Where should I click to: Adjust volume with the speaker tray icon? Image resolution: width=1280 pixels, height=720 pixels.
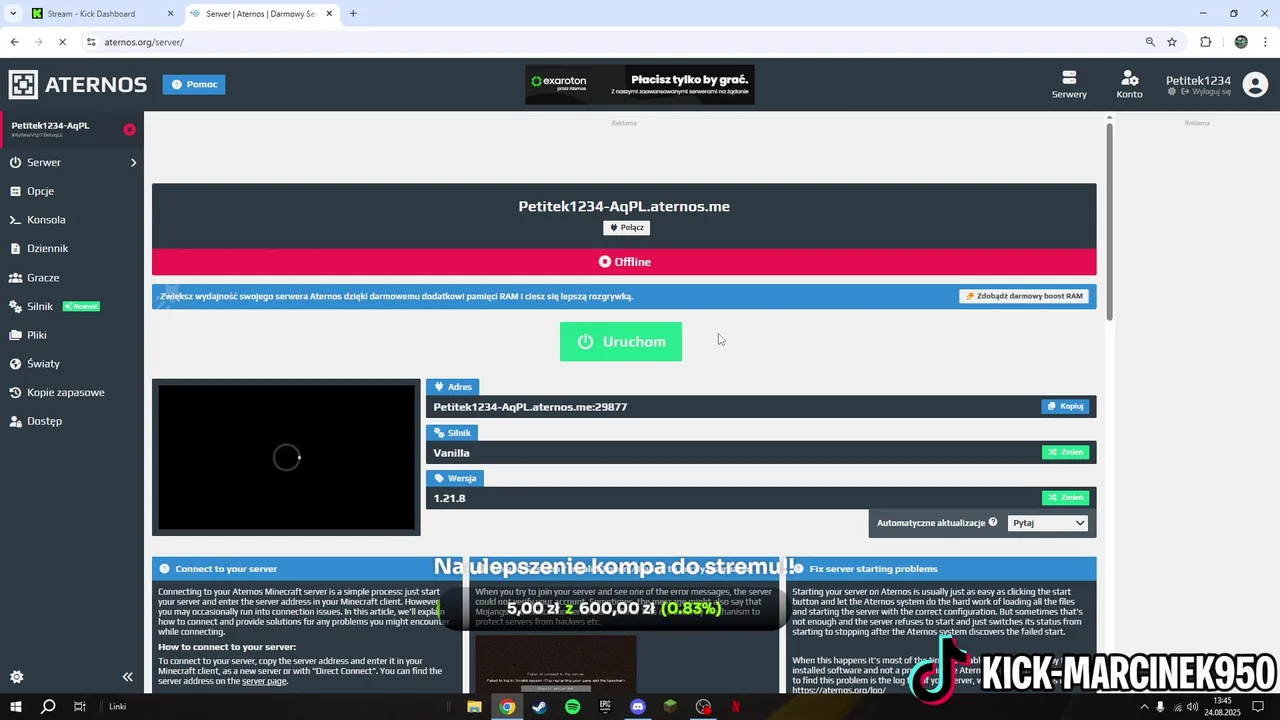pos(1192,706)
